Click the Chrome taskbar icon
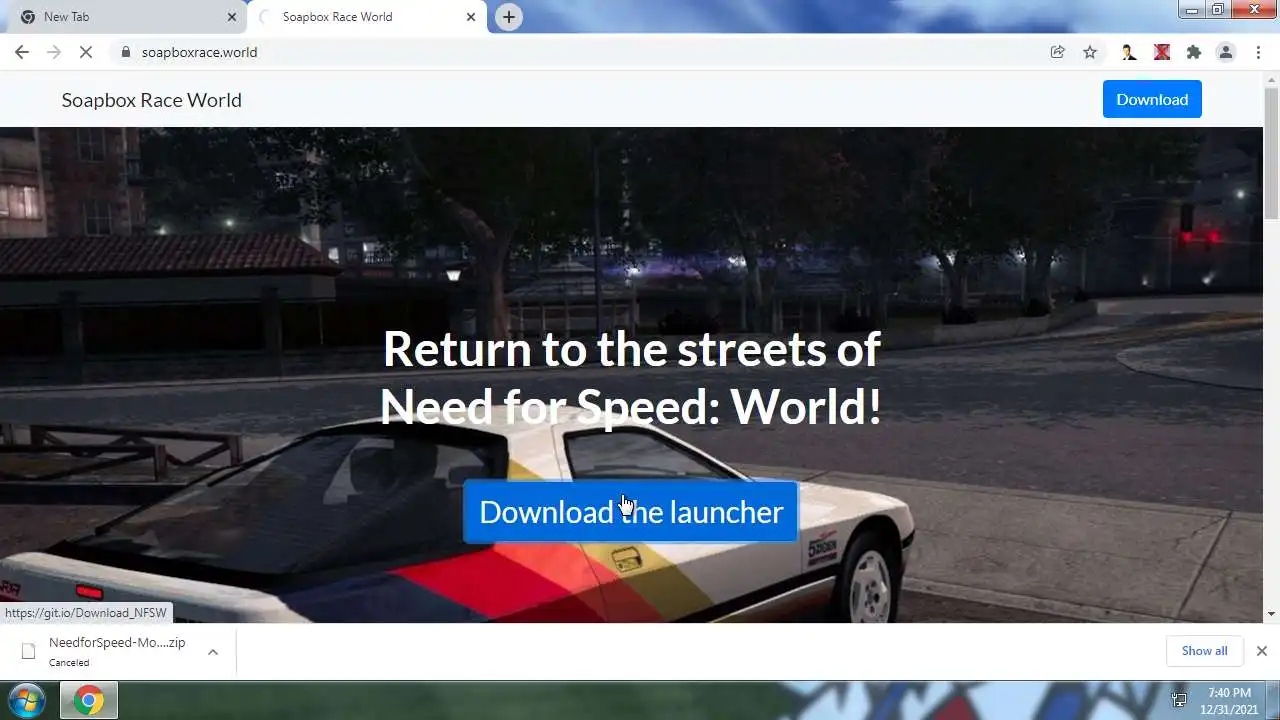This screenshot has height=720, width=1280. coord(89,700)
